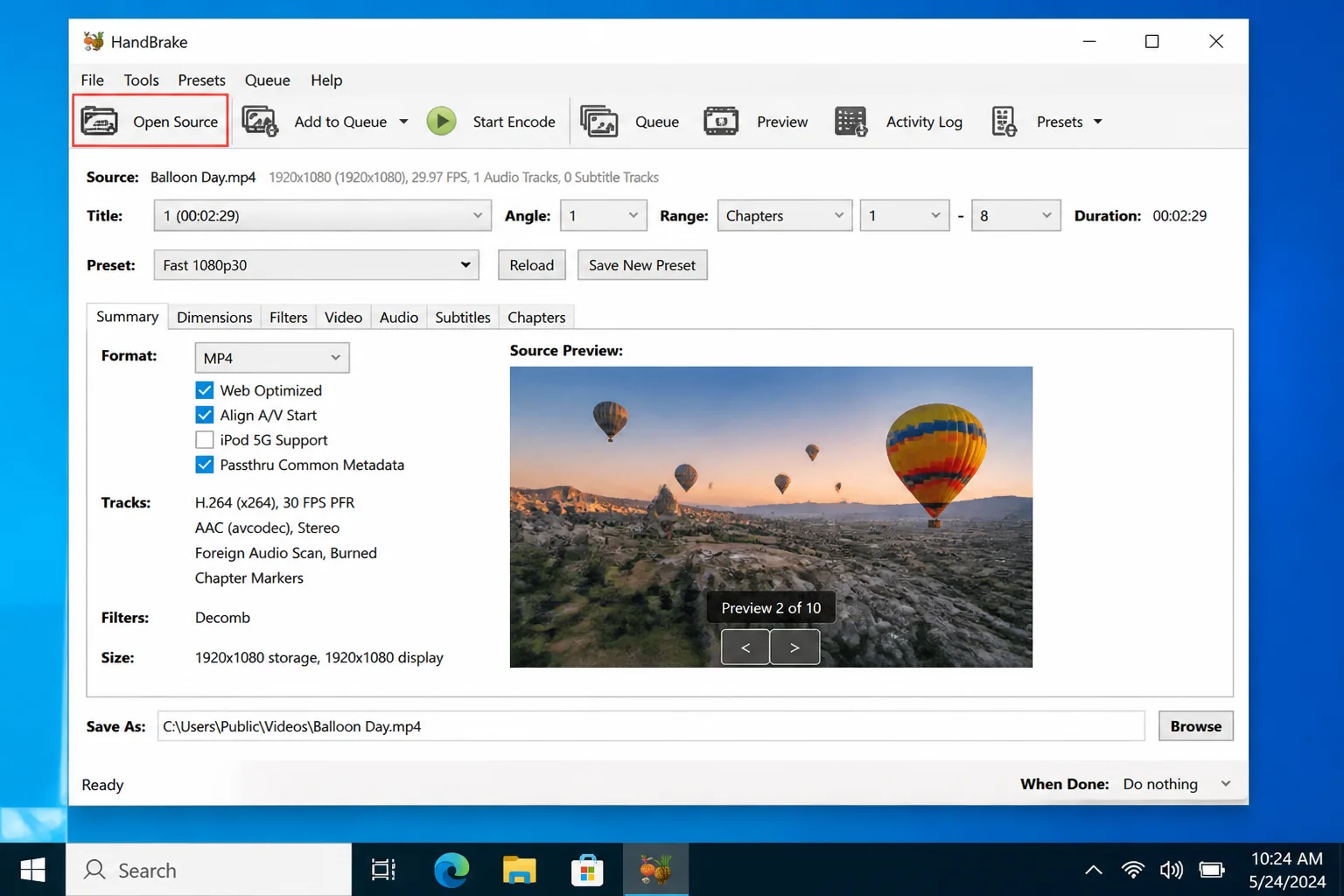1344x896 pixels.
Task: Open the Help menu
Action: click(326, 80)
